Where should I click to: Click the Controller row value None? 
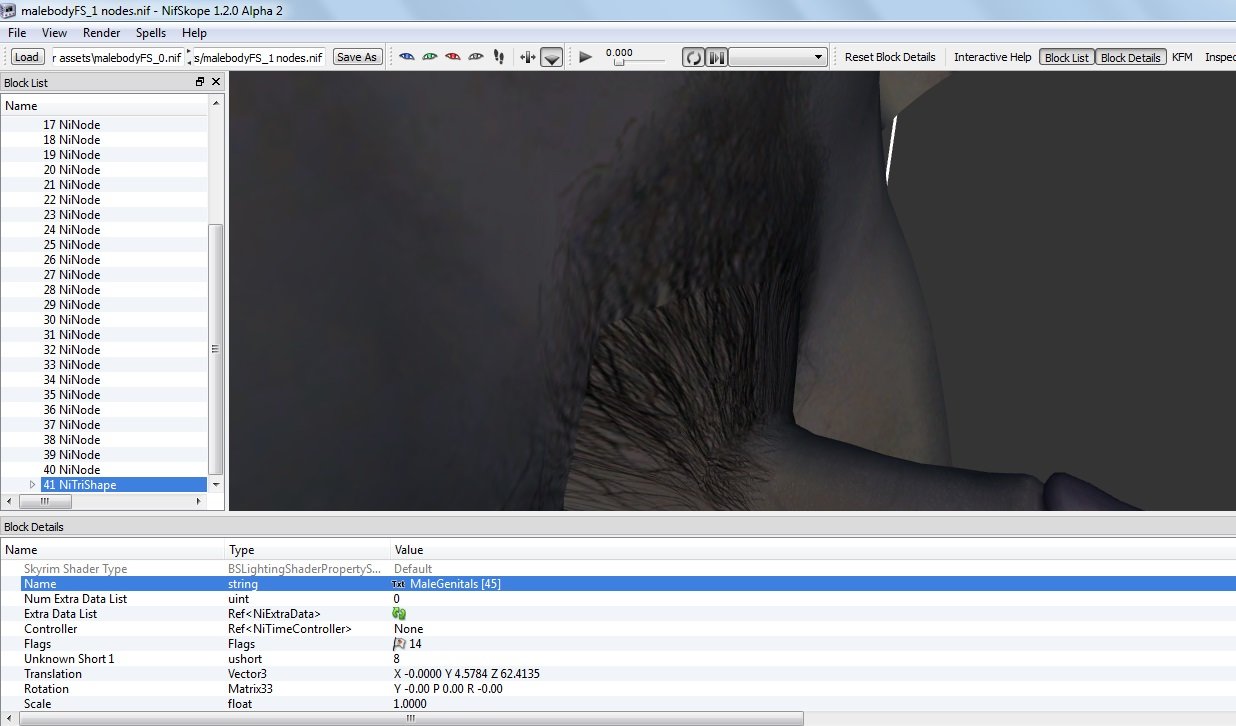408,629
